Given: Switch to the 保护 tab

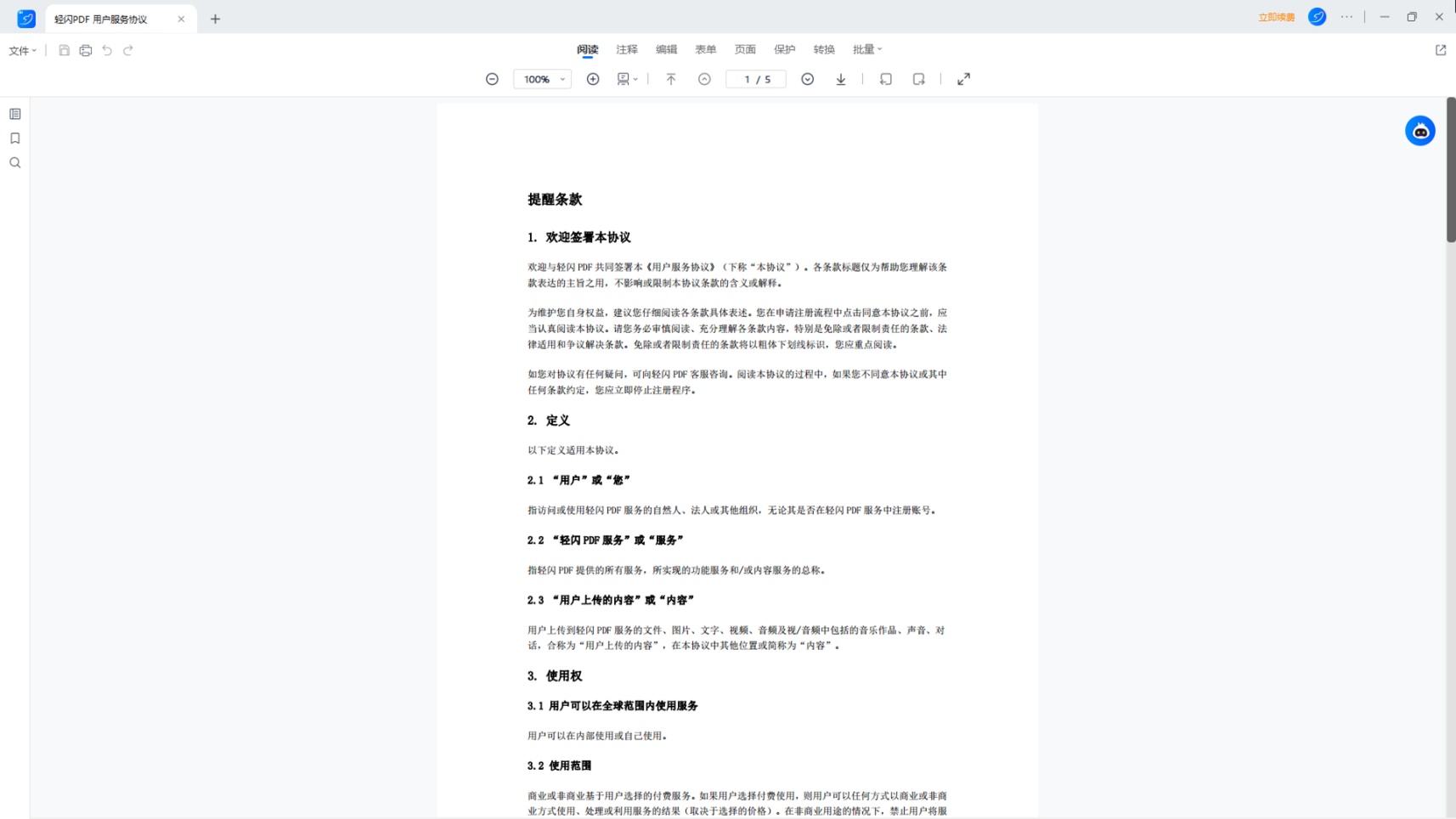Looking at the screenshot, I should [785, 50].
